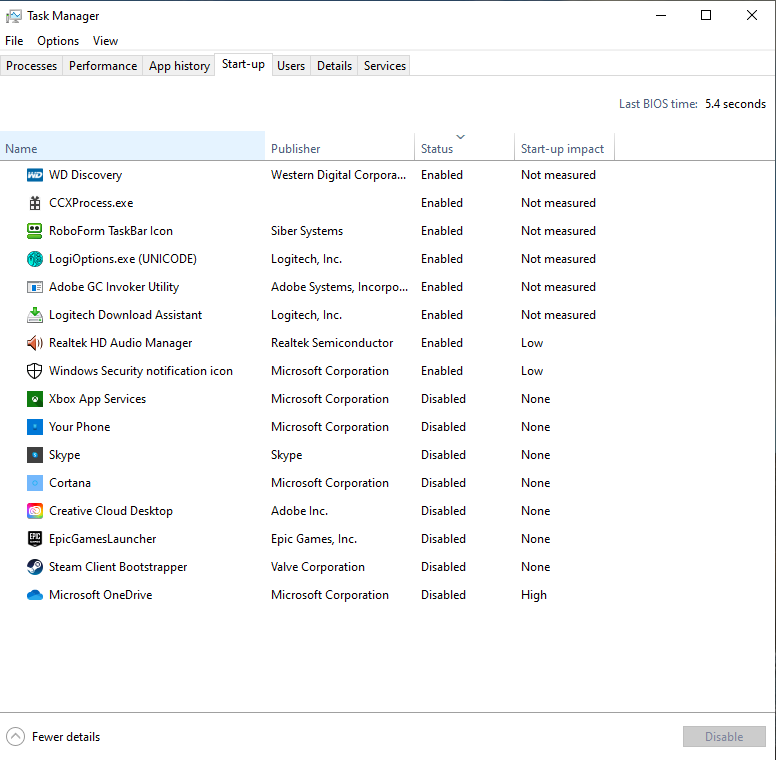Screen dimensions: 776x760
Task: Select the Logitech Download Assistant icon
Action: (x=35, y=315)
